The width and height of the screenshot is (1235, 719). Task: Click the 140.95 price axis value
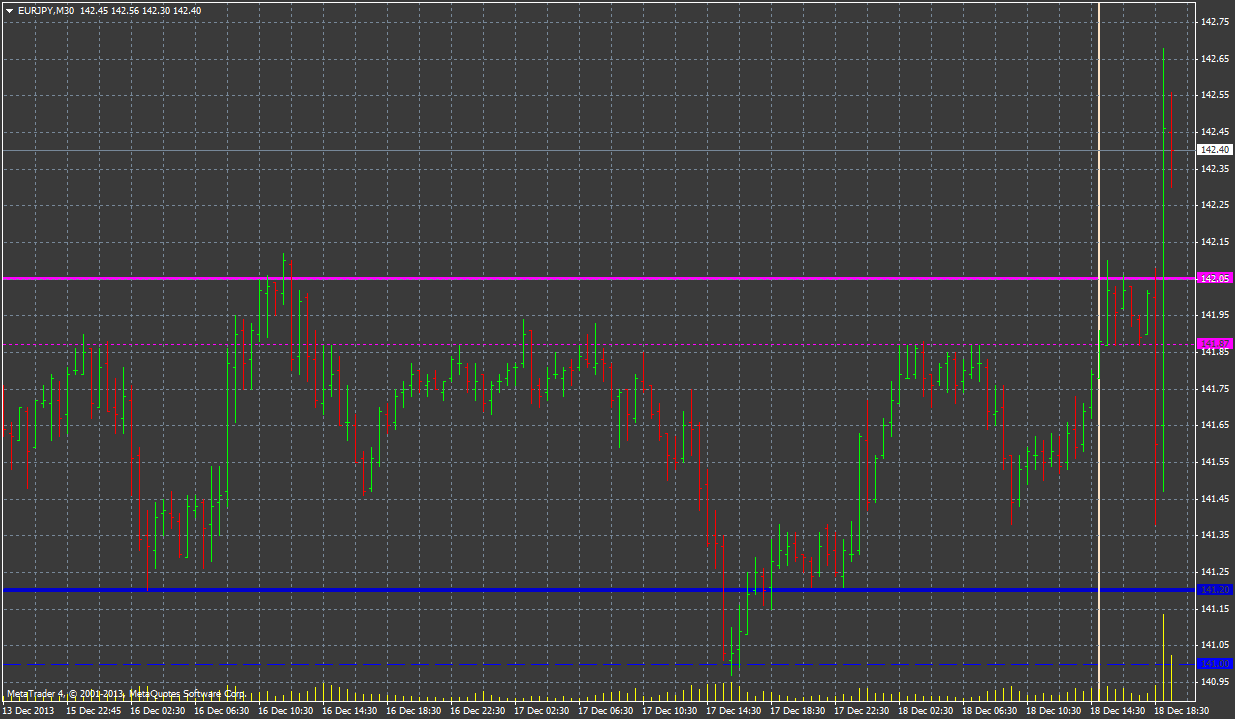click(1215, 681)
